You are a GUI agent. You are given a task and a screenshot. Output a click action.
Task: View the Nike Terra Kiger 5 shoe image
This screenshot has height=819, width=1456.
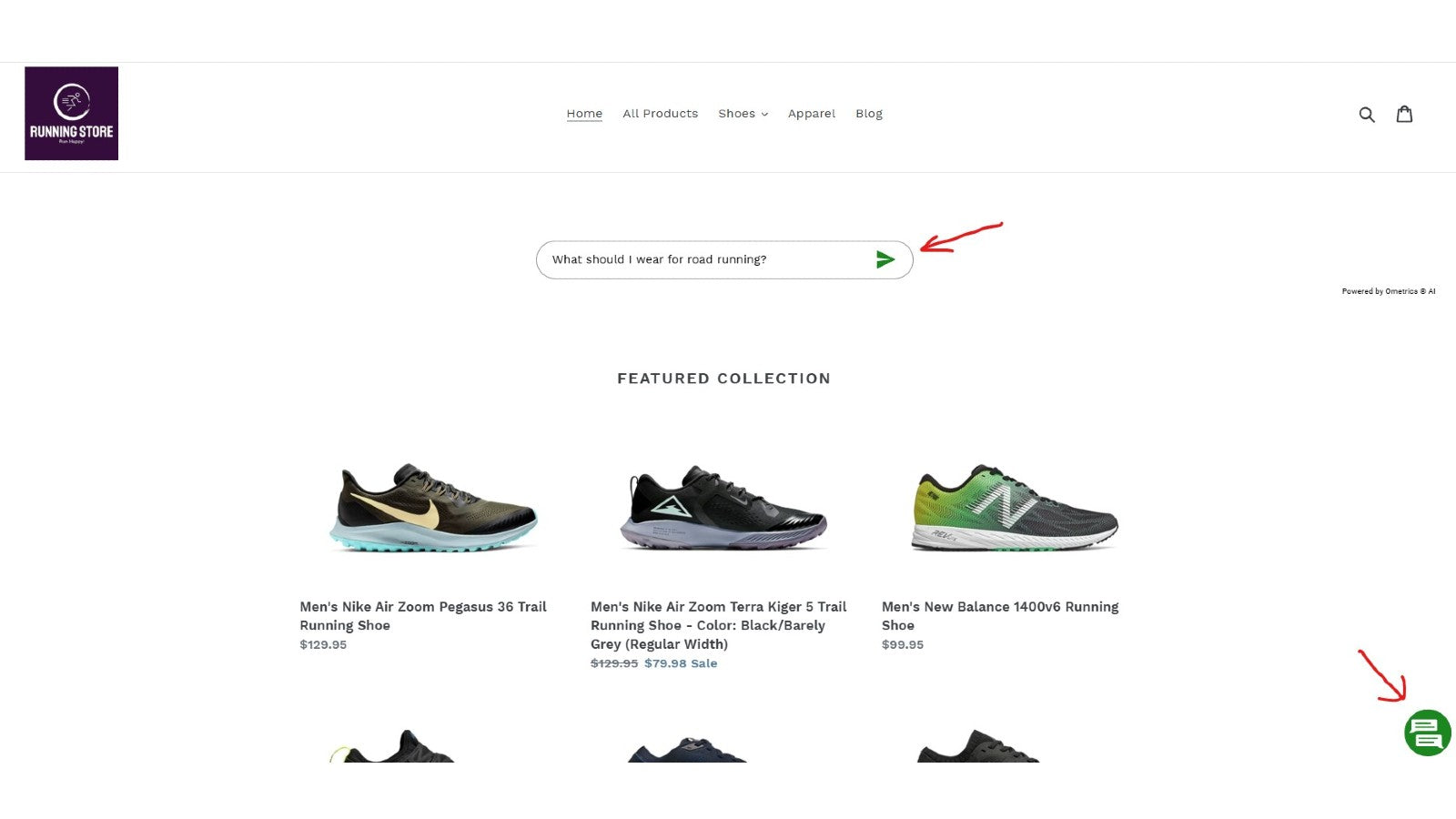tap(724, 507)
